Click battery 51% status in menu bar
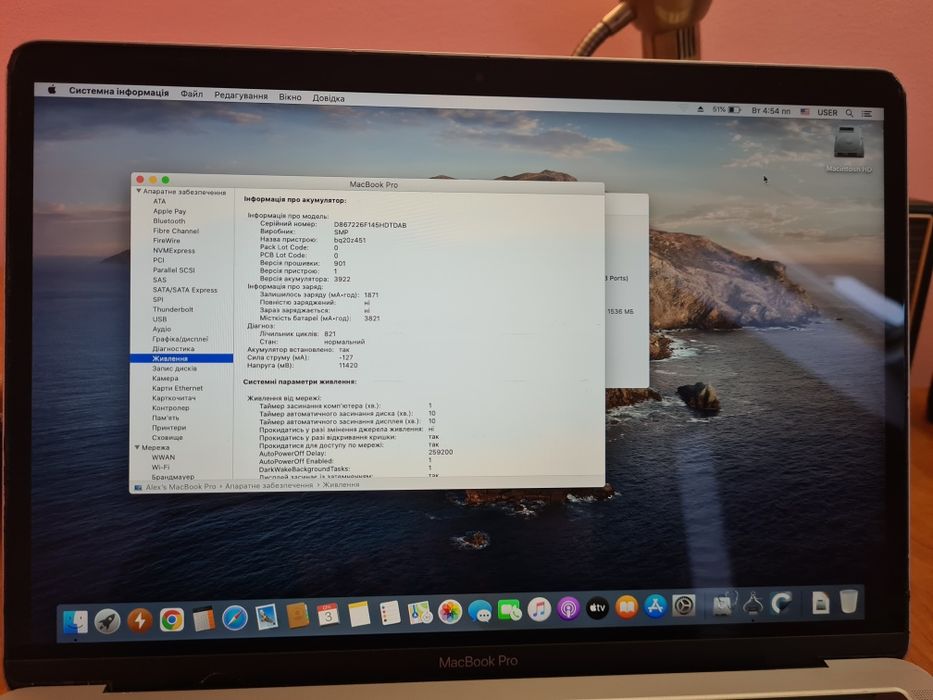 [x=727, y=110]
